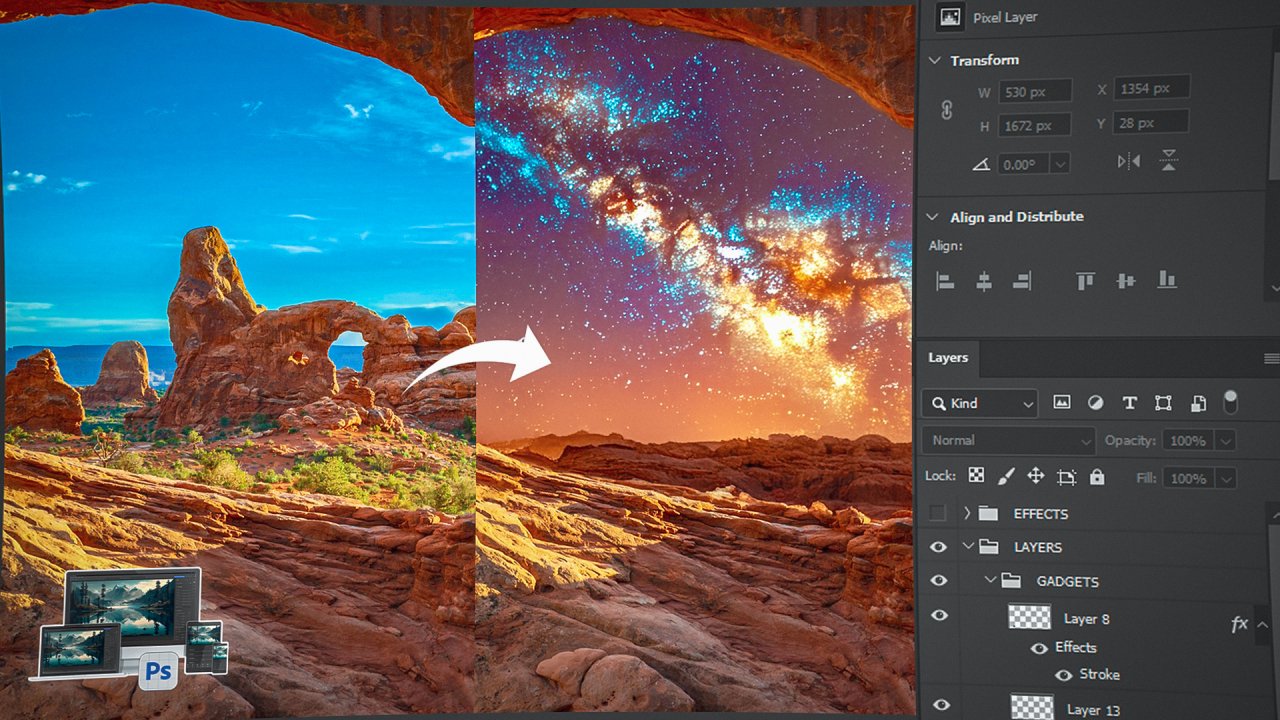Hide the GADGETS group
This screenshot has height=720, width=1280.
point(938,580)
